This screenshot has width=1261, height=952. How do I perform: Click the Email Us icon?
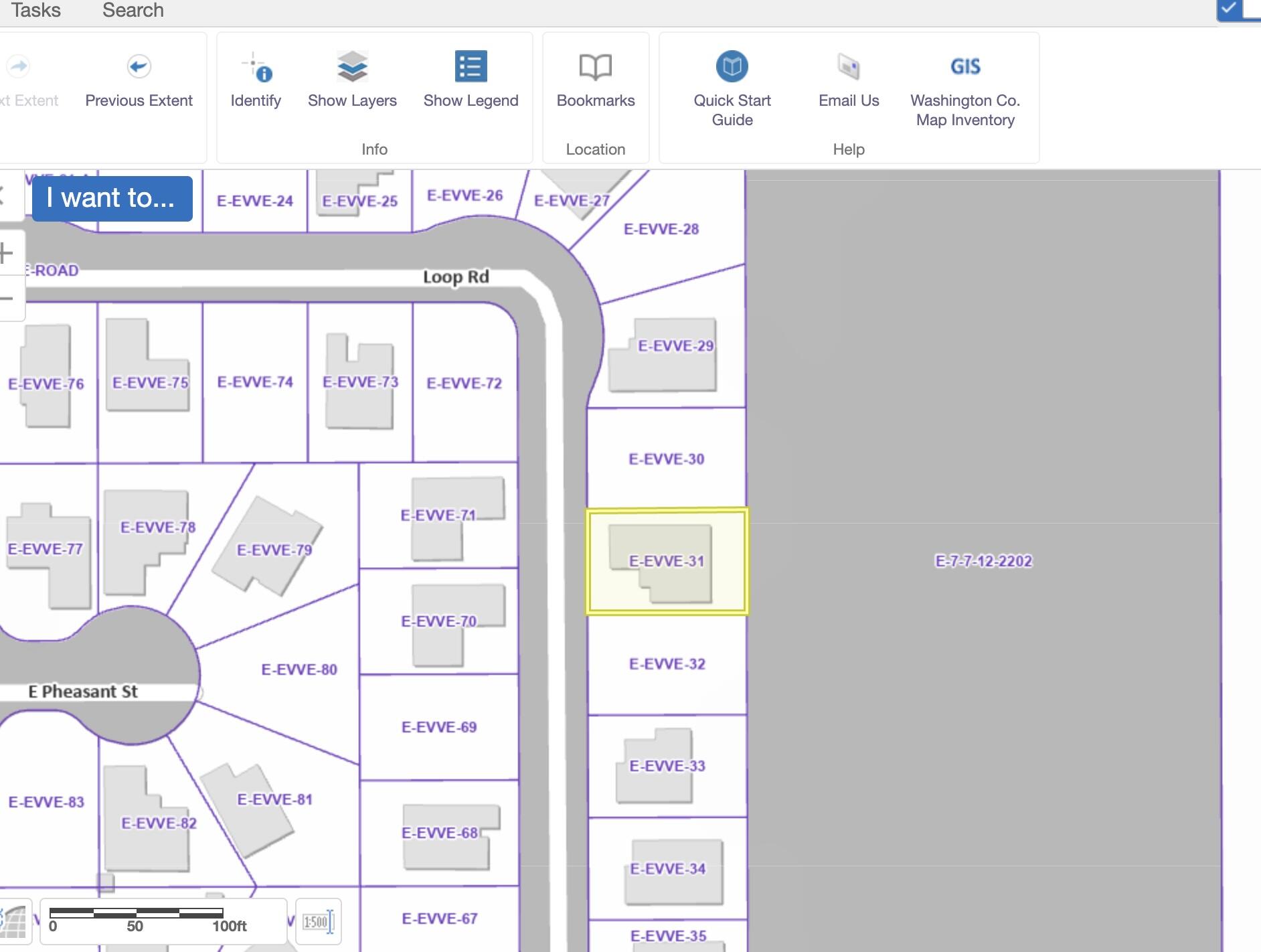[x=848, y=67]
